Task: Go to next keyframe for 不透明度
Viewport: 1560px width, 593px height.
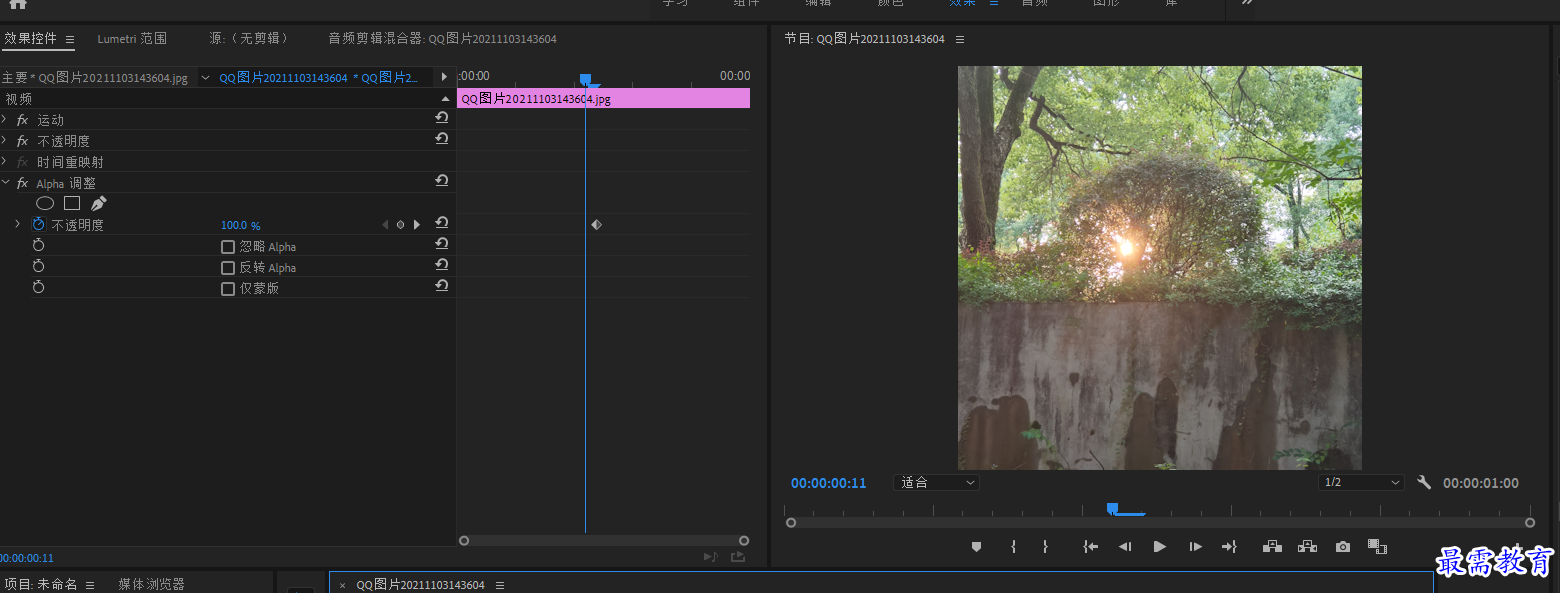Action: click(x=417, y=225)
